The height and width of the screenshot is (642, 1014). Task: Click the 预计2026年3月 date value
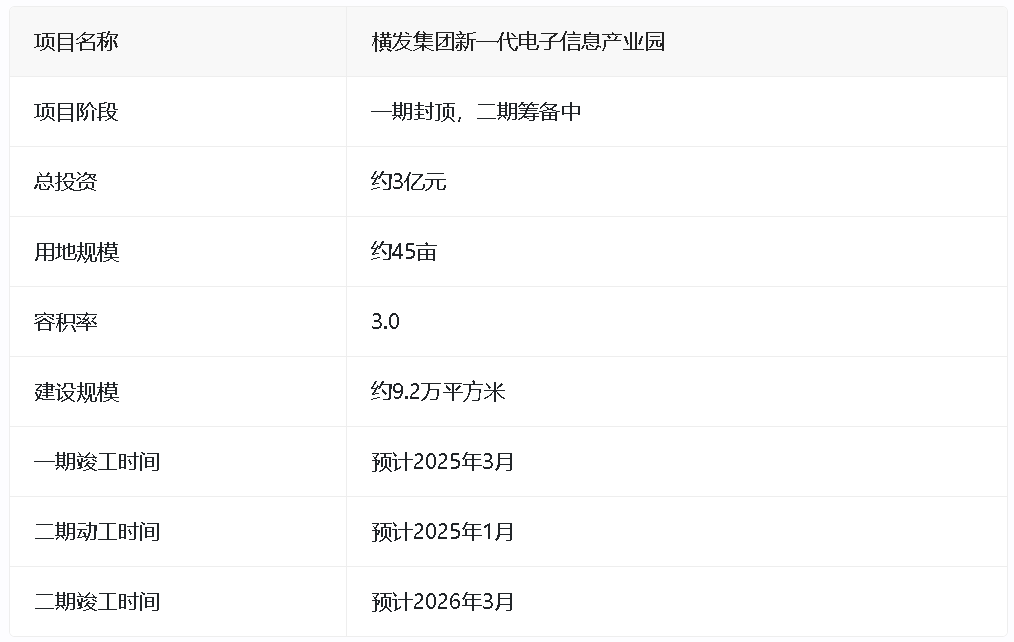(x=442, y=602)
